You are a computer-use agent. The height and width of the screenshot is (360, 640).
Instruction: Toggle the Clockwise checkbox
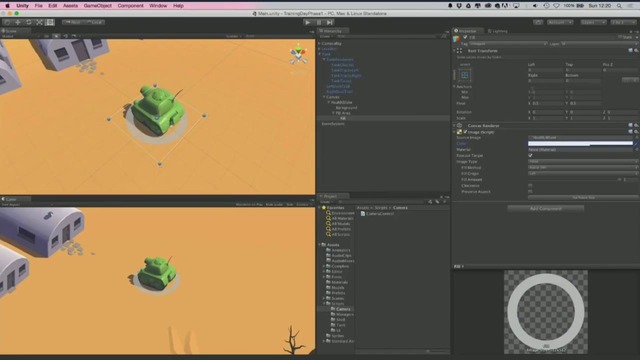(530, 185)
